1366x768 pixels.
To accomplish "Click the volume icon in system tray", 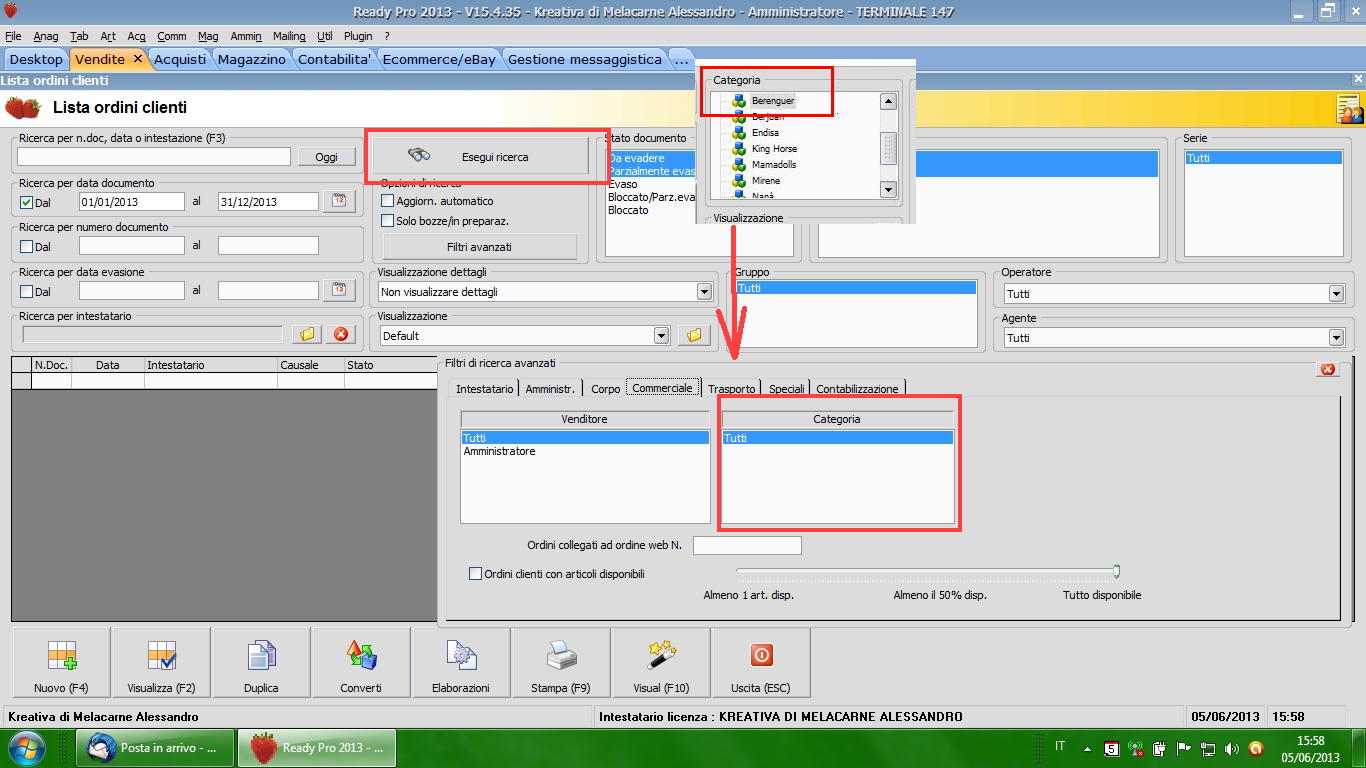I will pos(1231,748).
